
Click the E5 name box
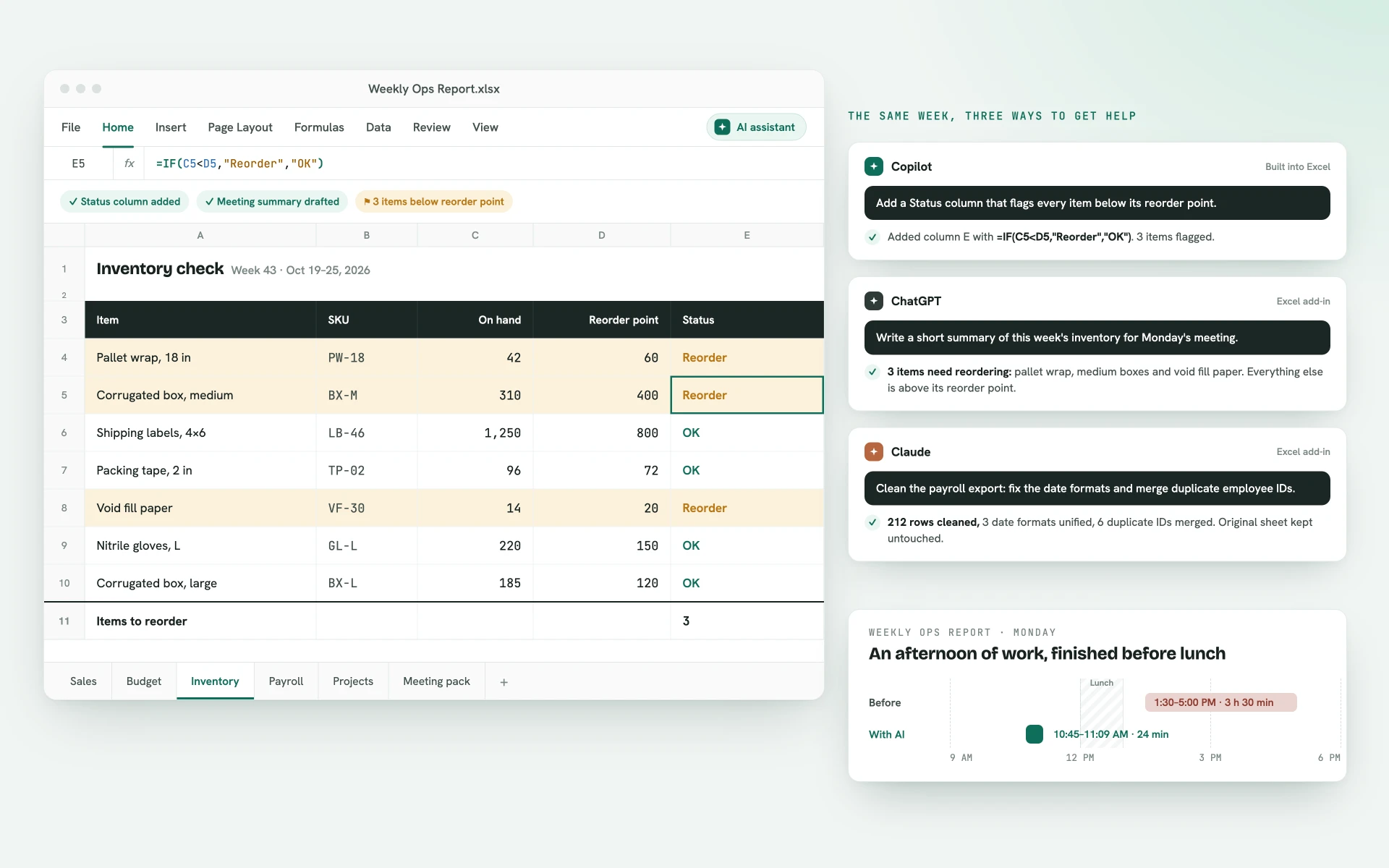pyautogui.click(x=78, y=163)
